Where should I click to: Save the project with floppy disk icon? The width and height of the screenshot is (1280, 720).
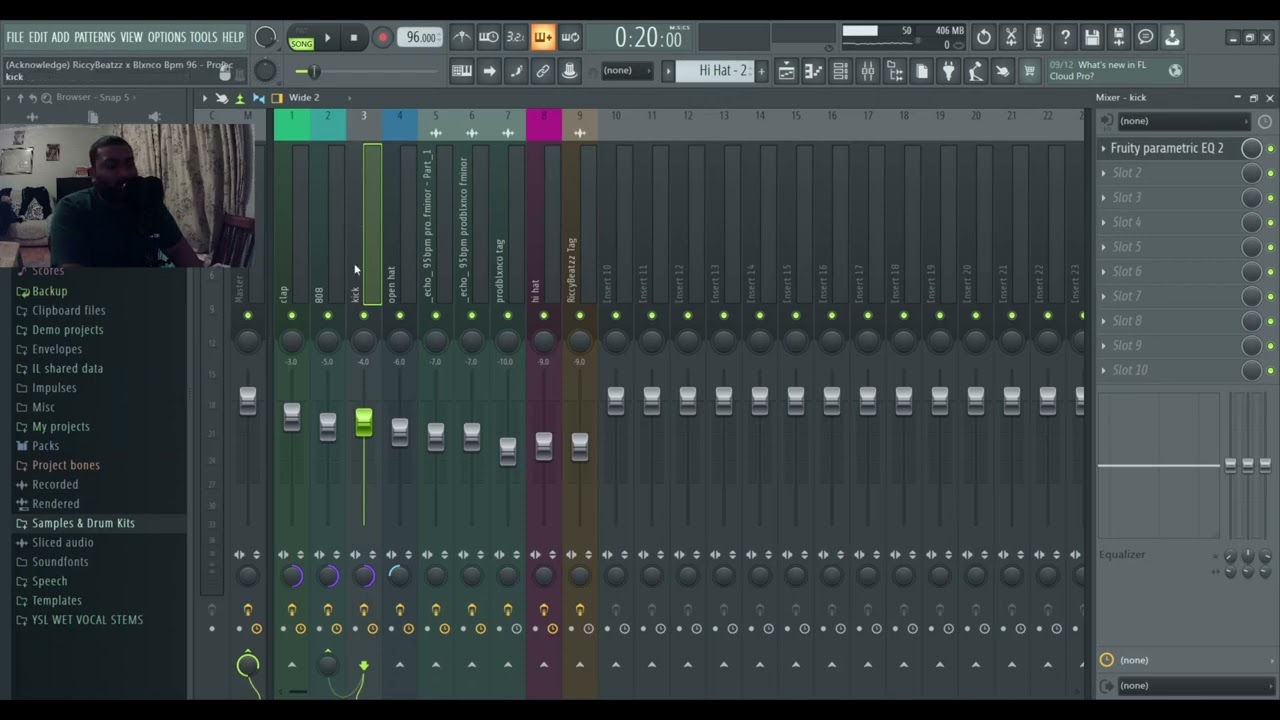pyautogui.click(x=1092, y=37)
